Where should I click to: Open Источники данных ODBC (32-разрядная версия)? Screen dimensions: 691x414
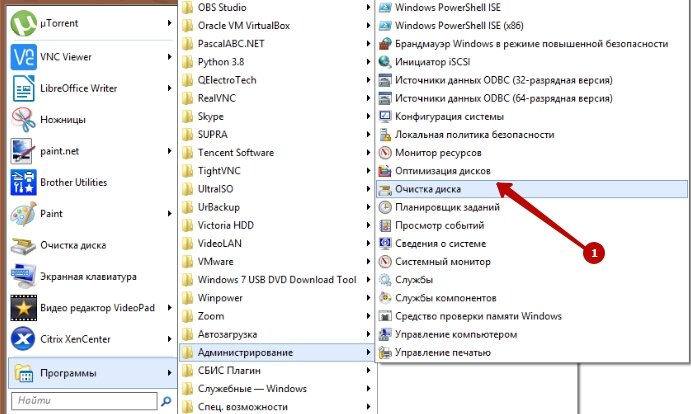[x=532, y=80]
